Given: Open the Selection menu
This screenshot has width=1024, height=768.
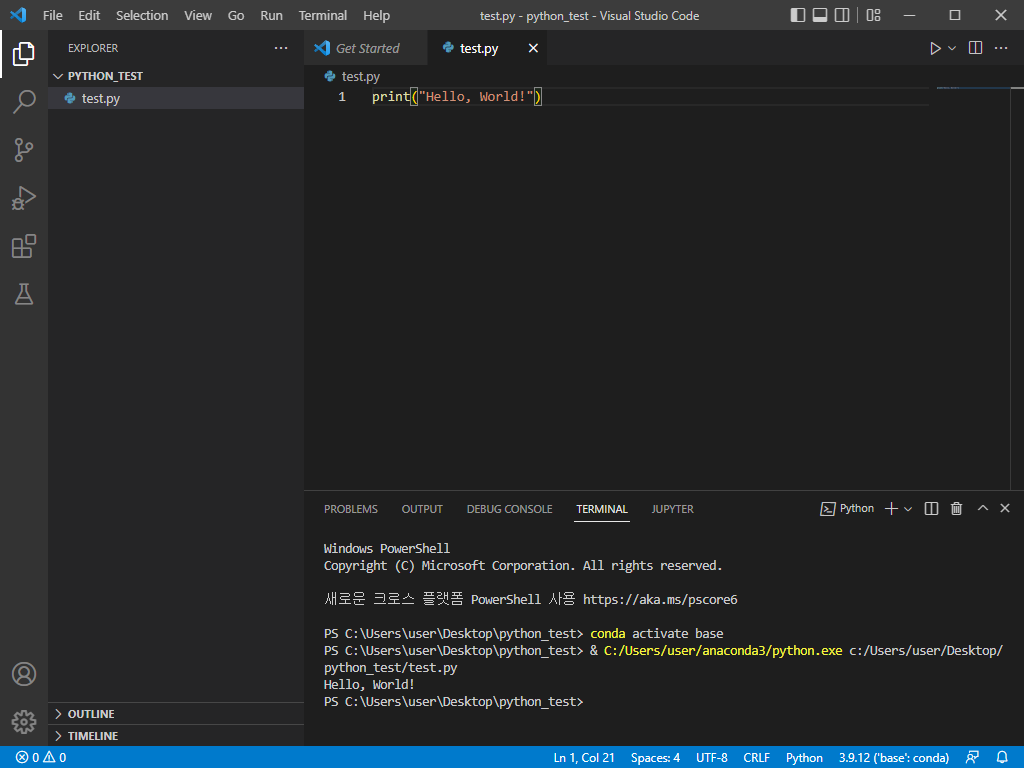Looking at the screenshot, I should (142, 15).
